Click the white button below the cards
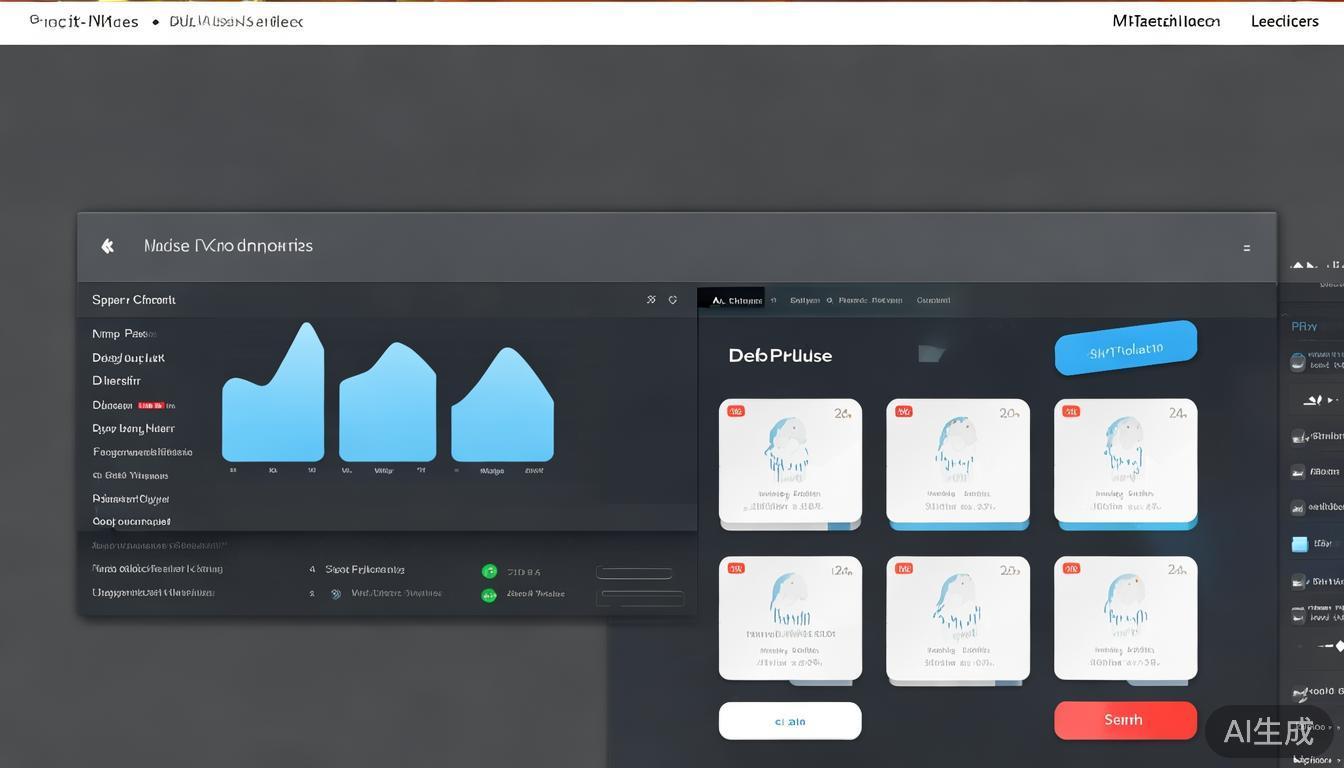The height and width of the screenshot is (768, 1344). point(789,721)
